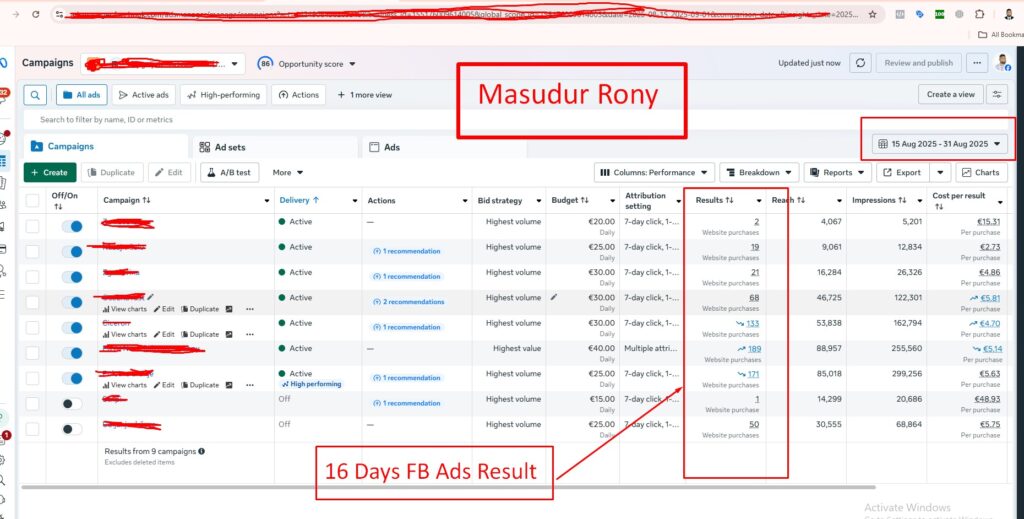Open the date range dropdown 15 Aug – 31 Aug 2025

point(939,144)
